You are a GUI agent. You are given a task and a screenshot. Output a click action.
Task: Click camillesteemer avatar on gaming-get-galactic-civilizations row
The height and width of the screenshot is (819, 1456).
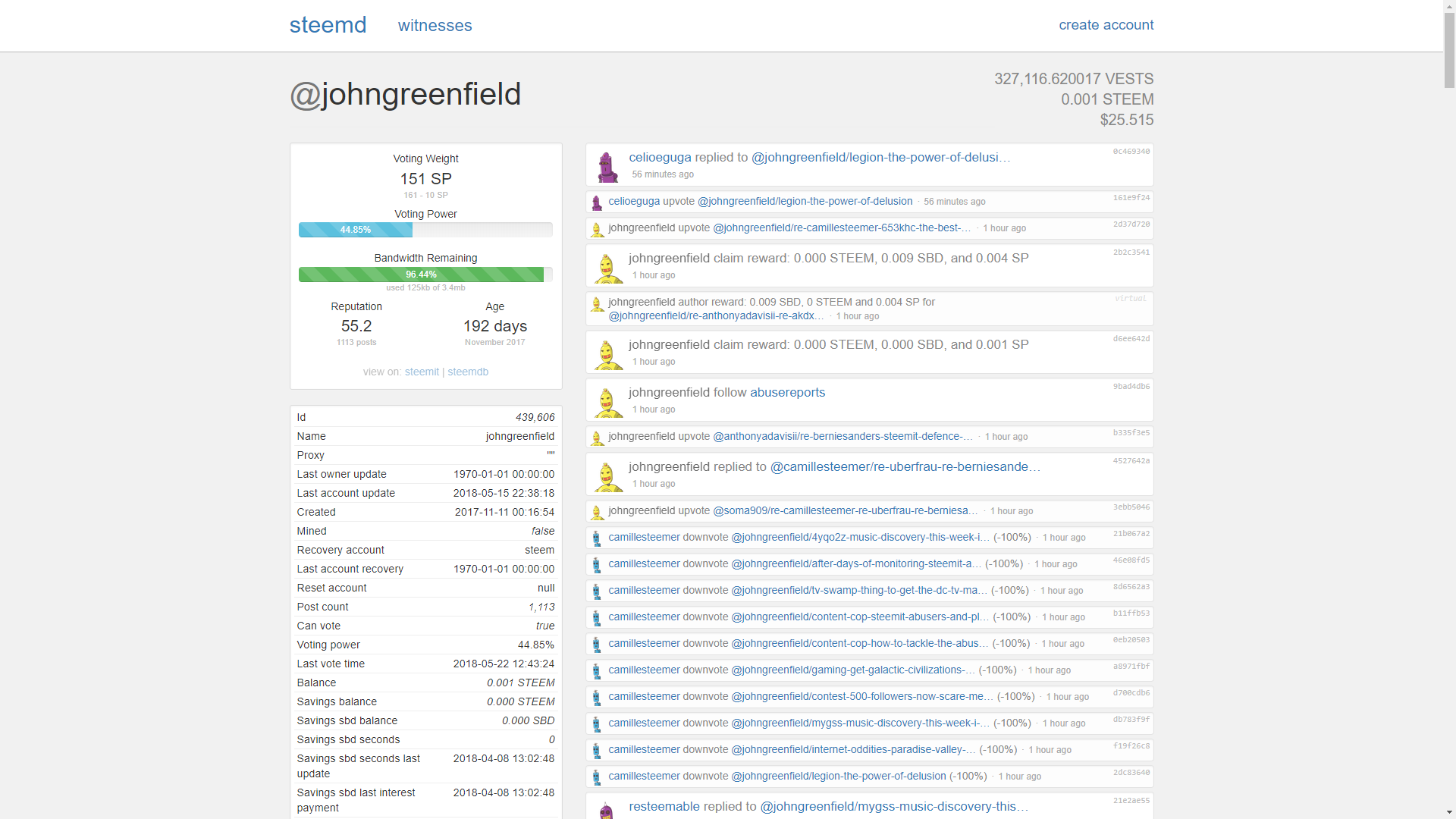point(597,671)
